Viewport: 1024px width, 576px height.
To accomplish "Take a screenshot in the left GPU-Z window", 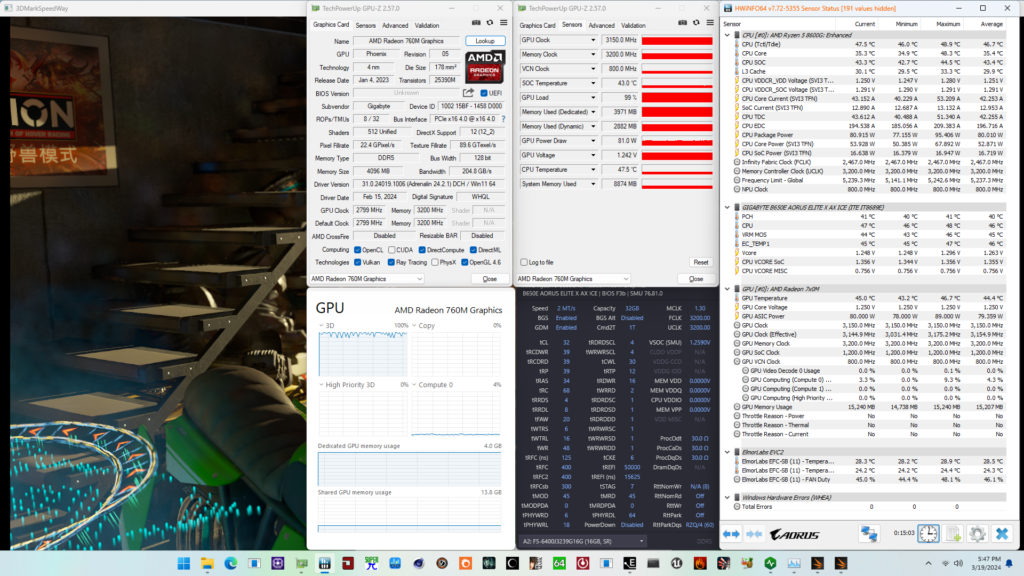I will [476, 23].
